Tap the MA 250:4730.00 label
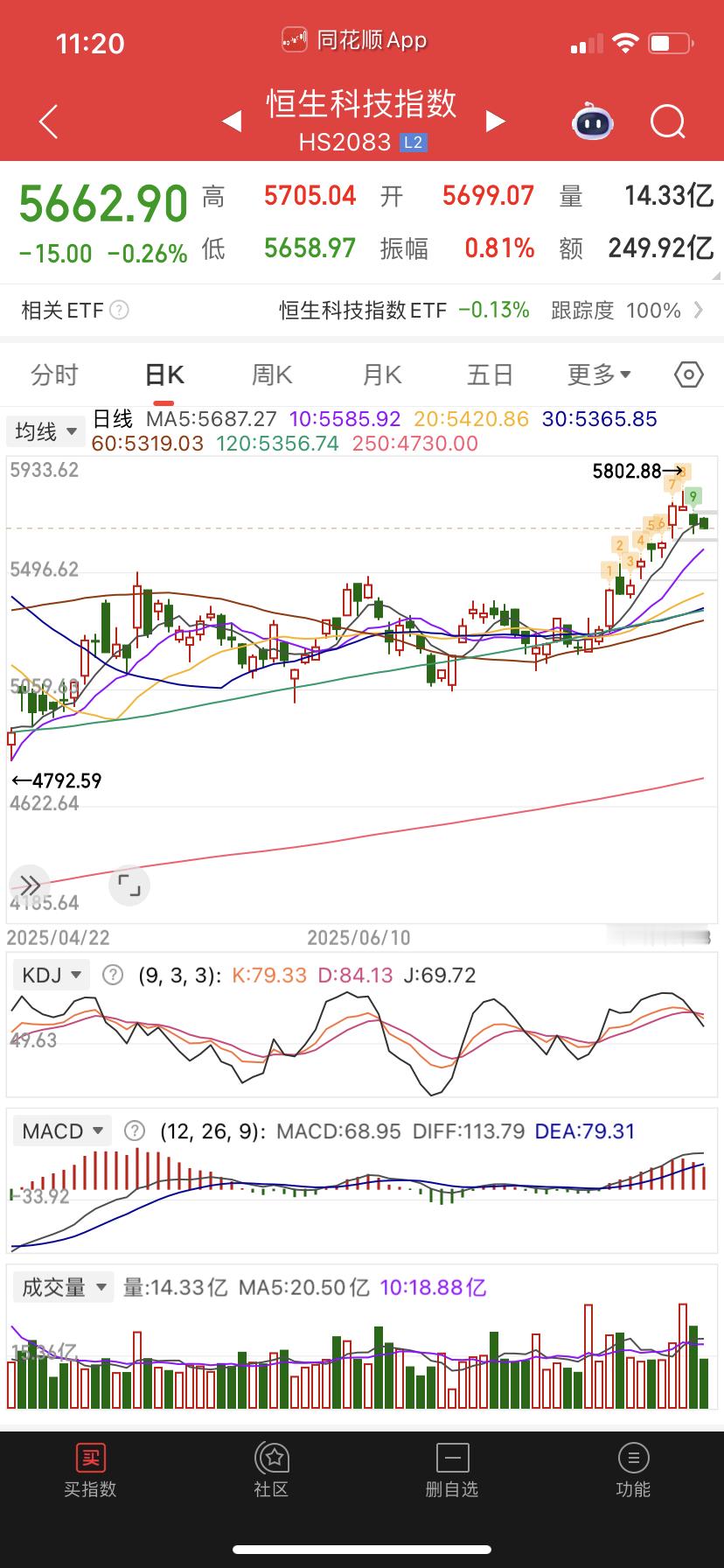The height and width of the screenshot is (1568, 724). pyautogui.click(x=415, y=444)
